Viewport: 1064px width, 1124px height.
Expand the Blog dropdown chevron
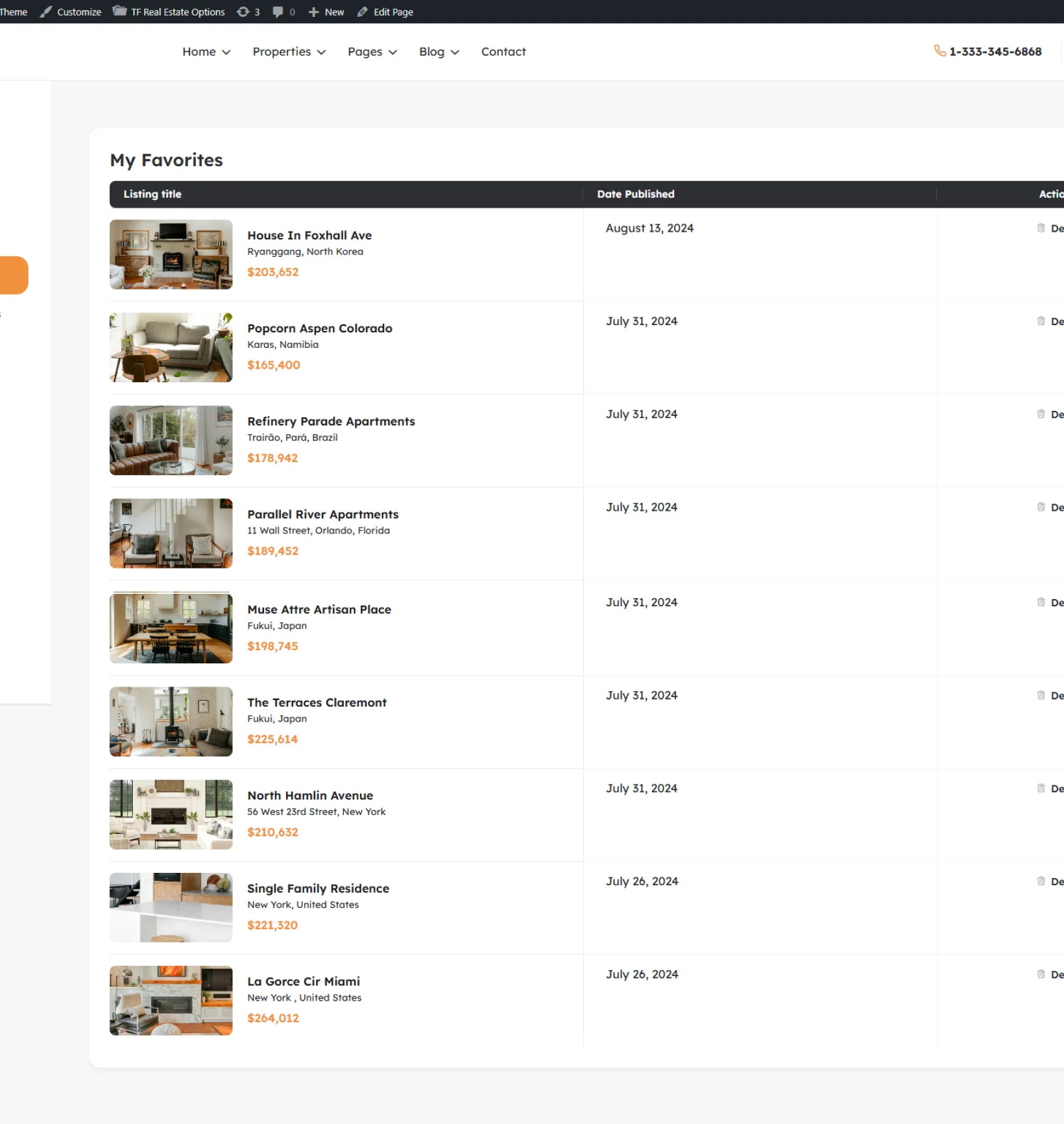[x=455, y=52]
